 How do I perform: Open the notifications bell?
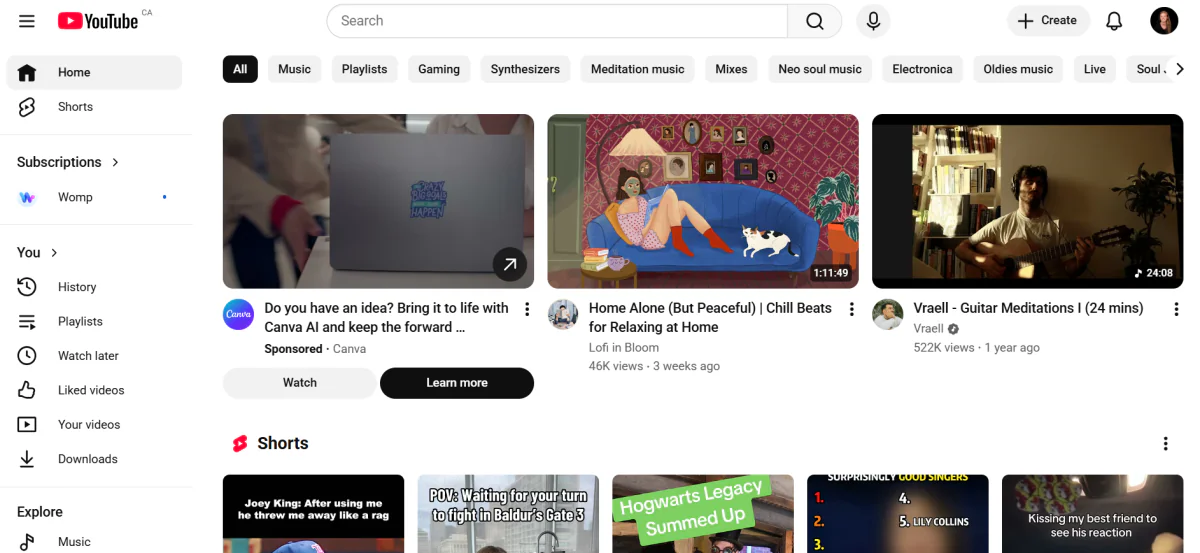(1114, 21)
